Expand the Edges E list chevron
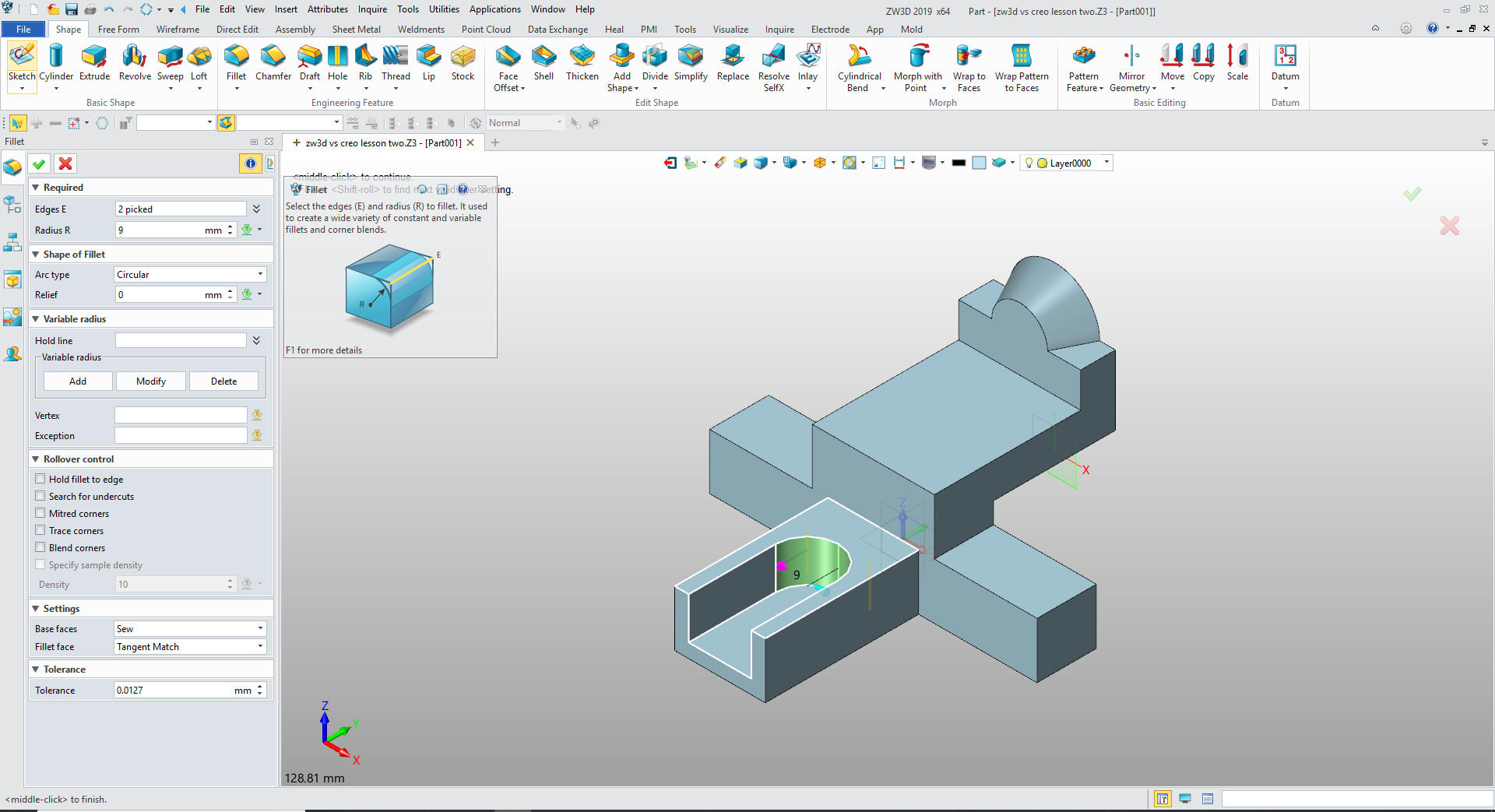Viewport: 1495px width, 812px height. point(256,209)
